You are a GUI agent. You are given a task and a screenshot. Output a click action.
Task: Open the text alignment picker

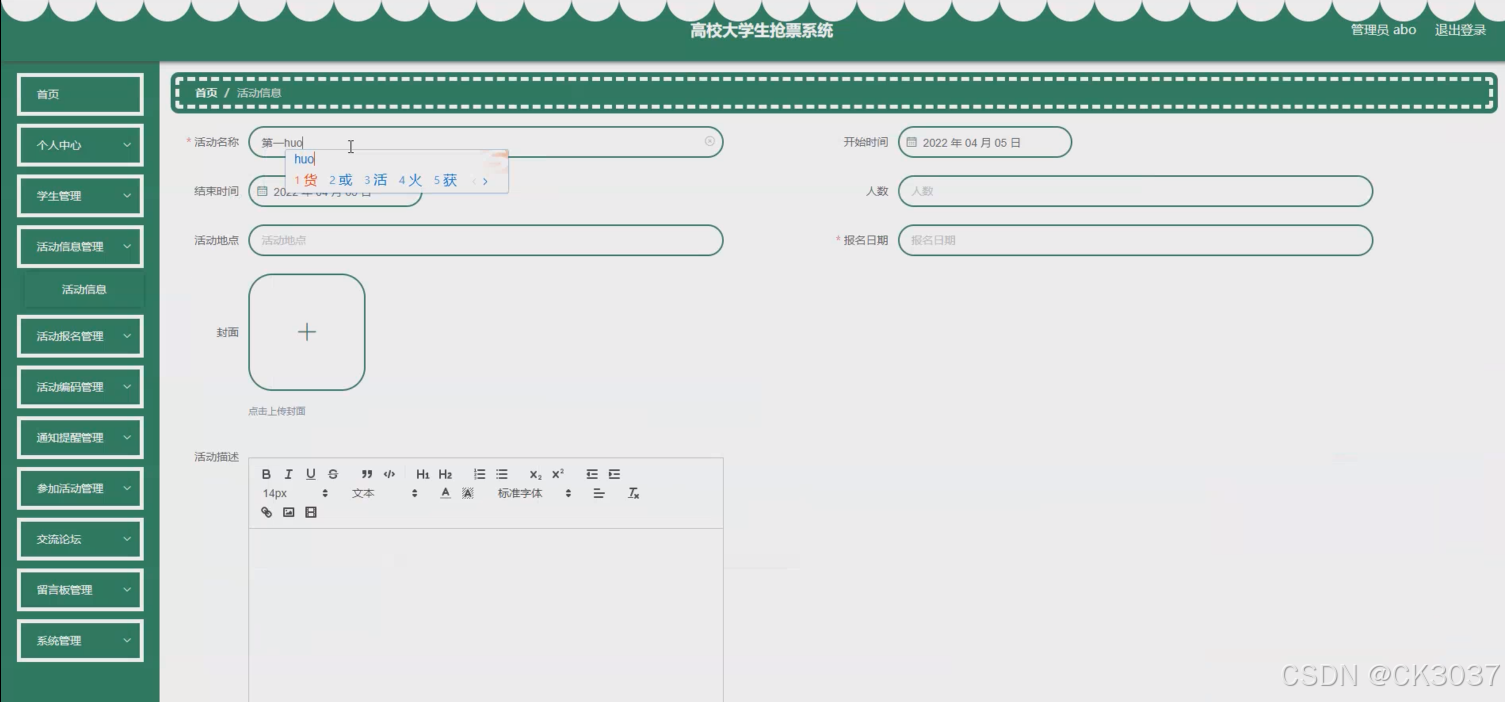(599, 493)
